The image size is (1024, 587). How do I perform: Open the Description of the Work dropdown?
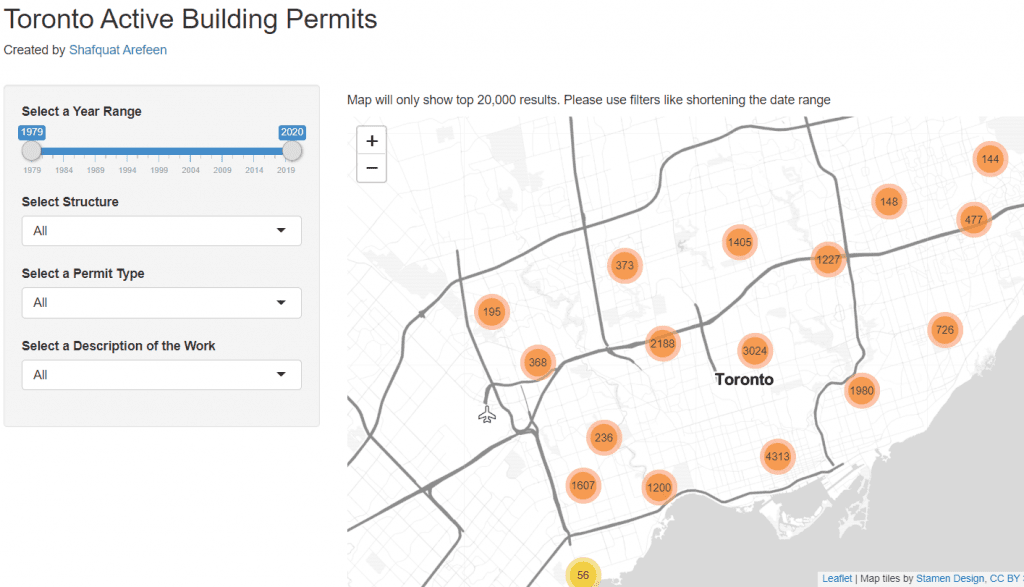(x=161, y=375)
